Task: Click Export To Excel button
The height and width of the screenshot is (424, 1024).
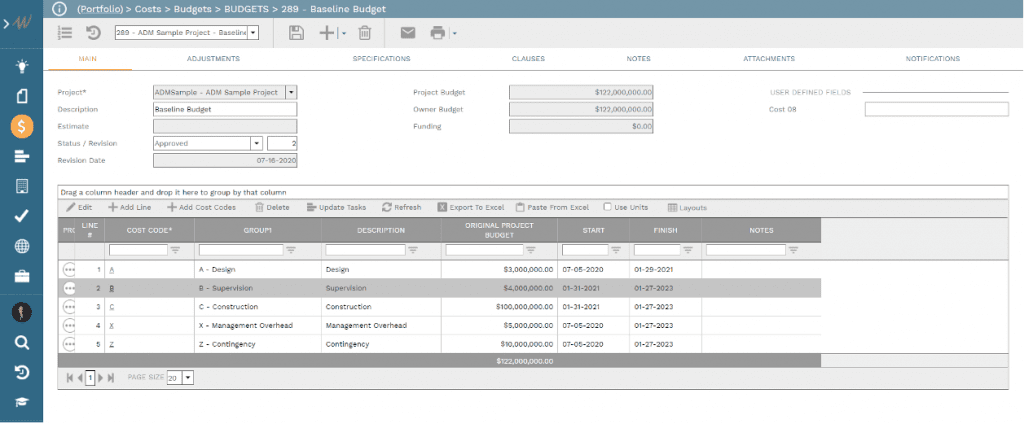Action: [x=472, y=207]
